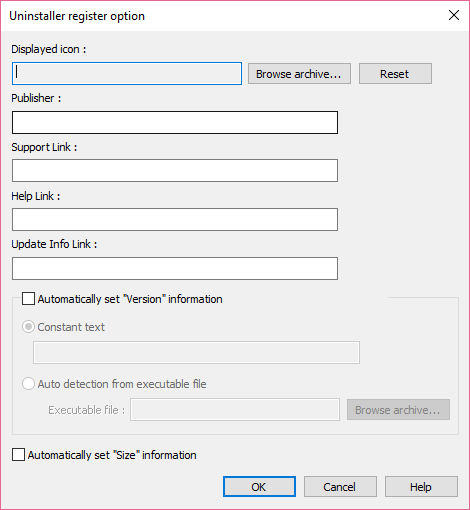
Task: Close the Uninstaller register option window
Action: pos(454,15)
